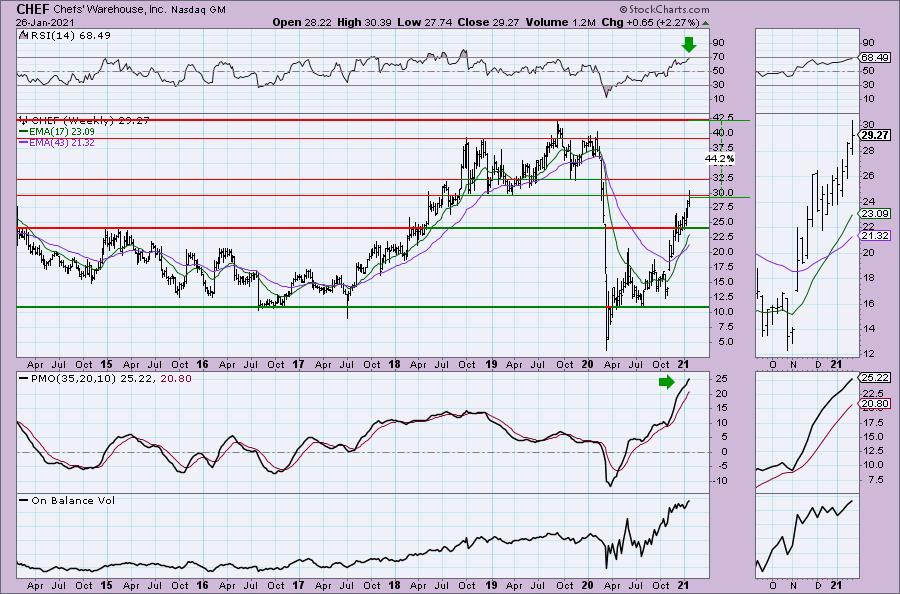This screenshot has height=594, width=900.
Task: Select the EMA(17) 23.09 legend entry
Action: click(x=57, y=131)
